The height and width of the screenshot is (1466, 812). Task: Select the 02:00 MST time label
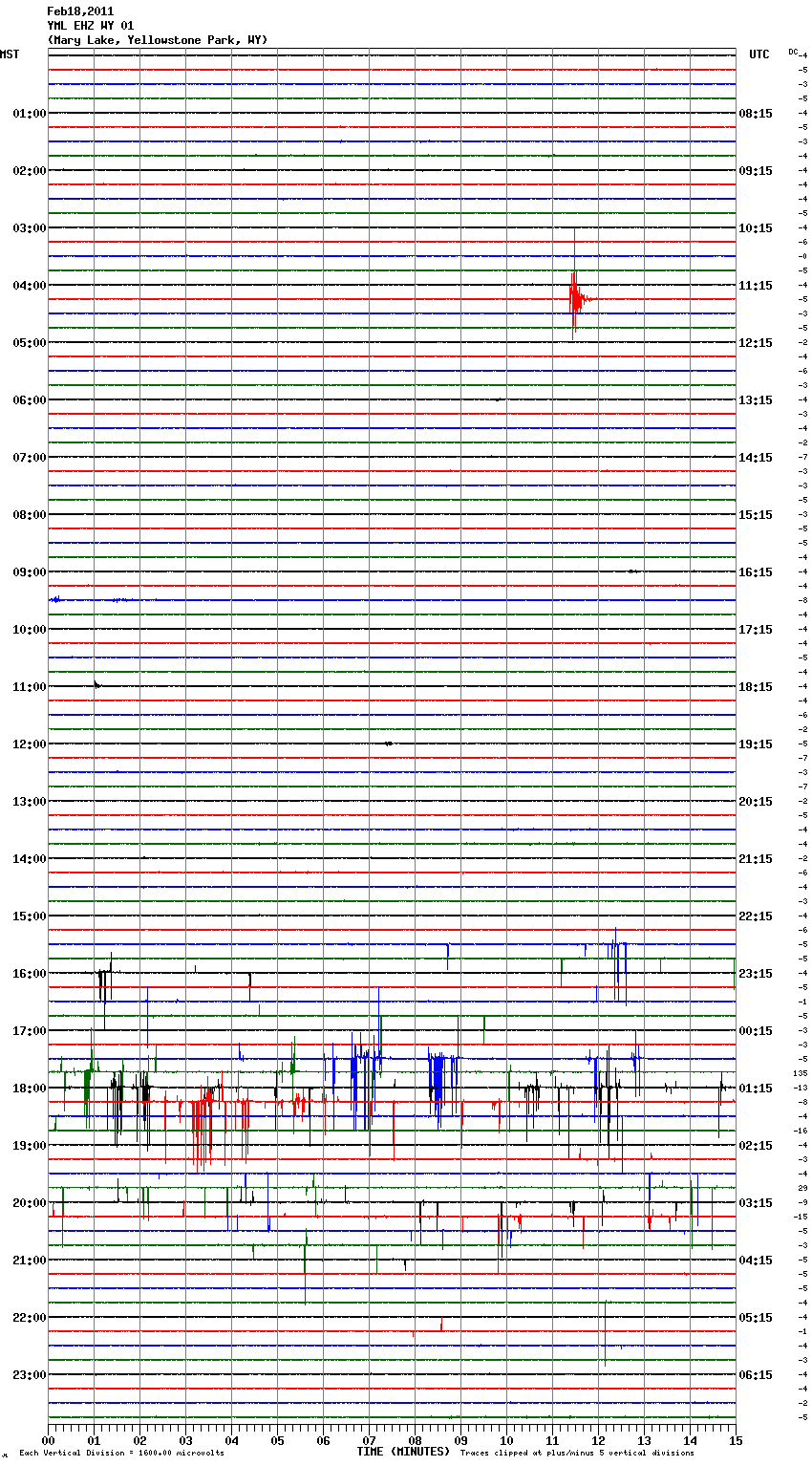tap(29, 171)
